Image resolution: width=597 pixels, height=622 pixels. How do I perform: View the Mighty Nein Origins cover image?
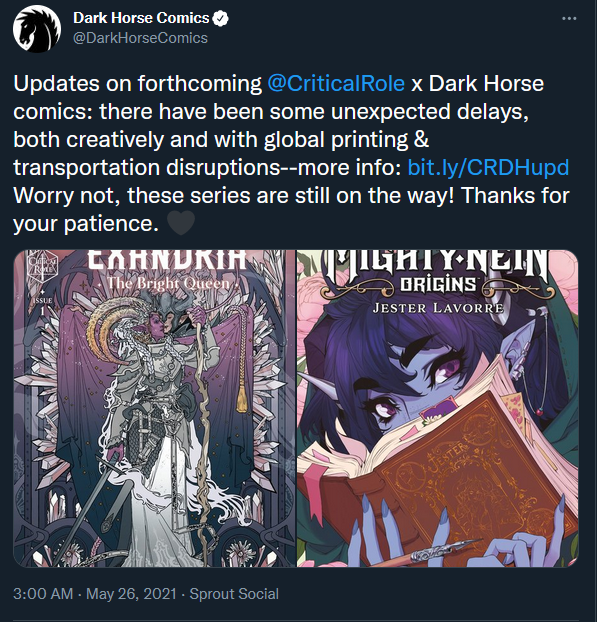pyautogui.click(x=438, y=408)
